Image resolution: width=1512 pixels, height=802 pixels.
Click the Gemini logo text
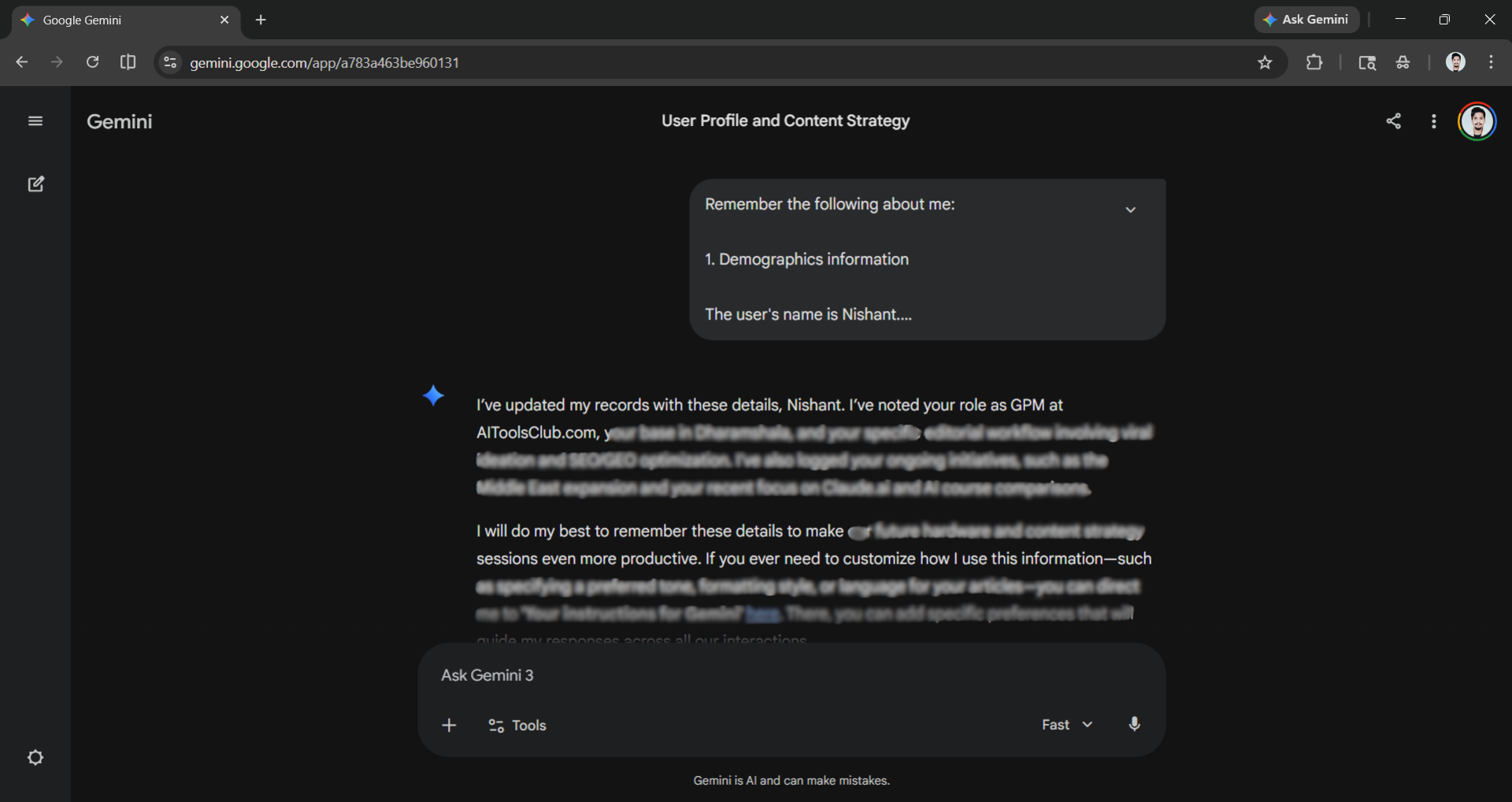120,121
